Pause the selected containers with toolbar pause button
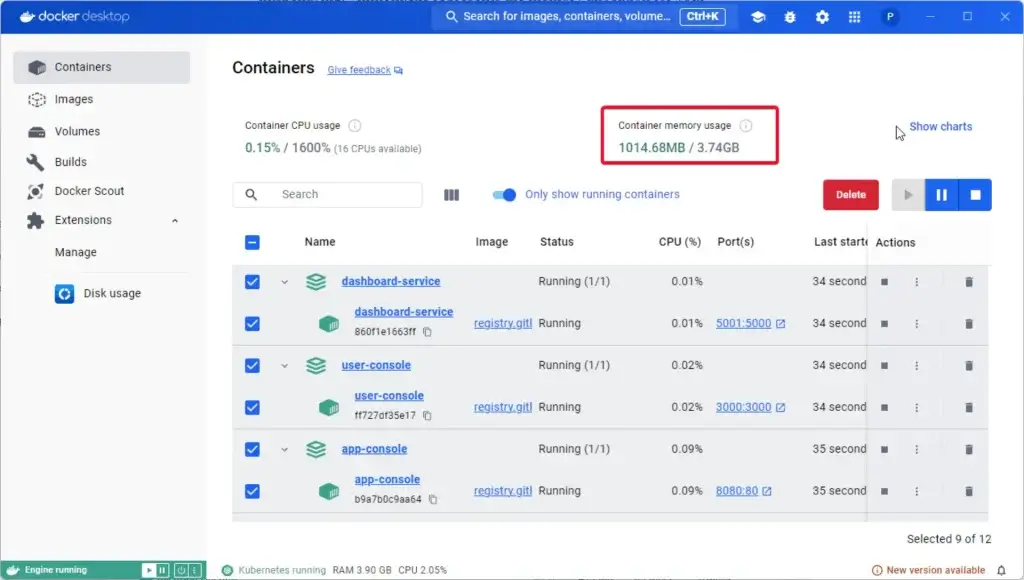Image resolution: width=1024 pixels, height=580 pixels. pos(941,195)
